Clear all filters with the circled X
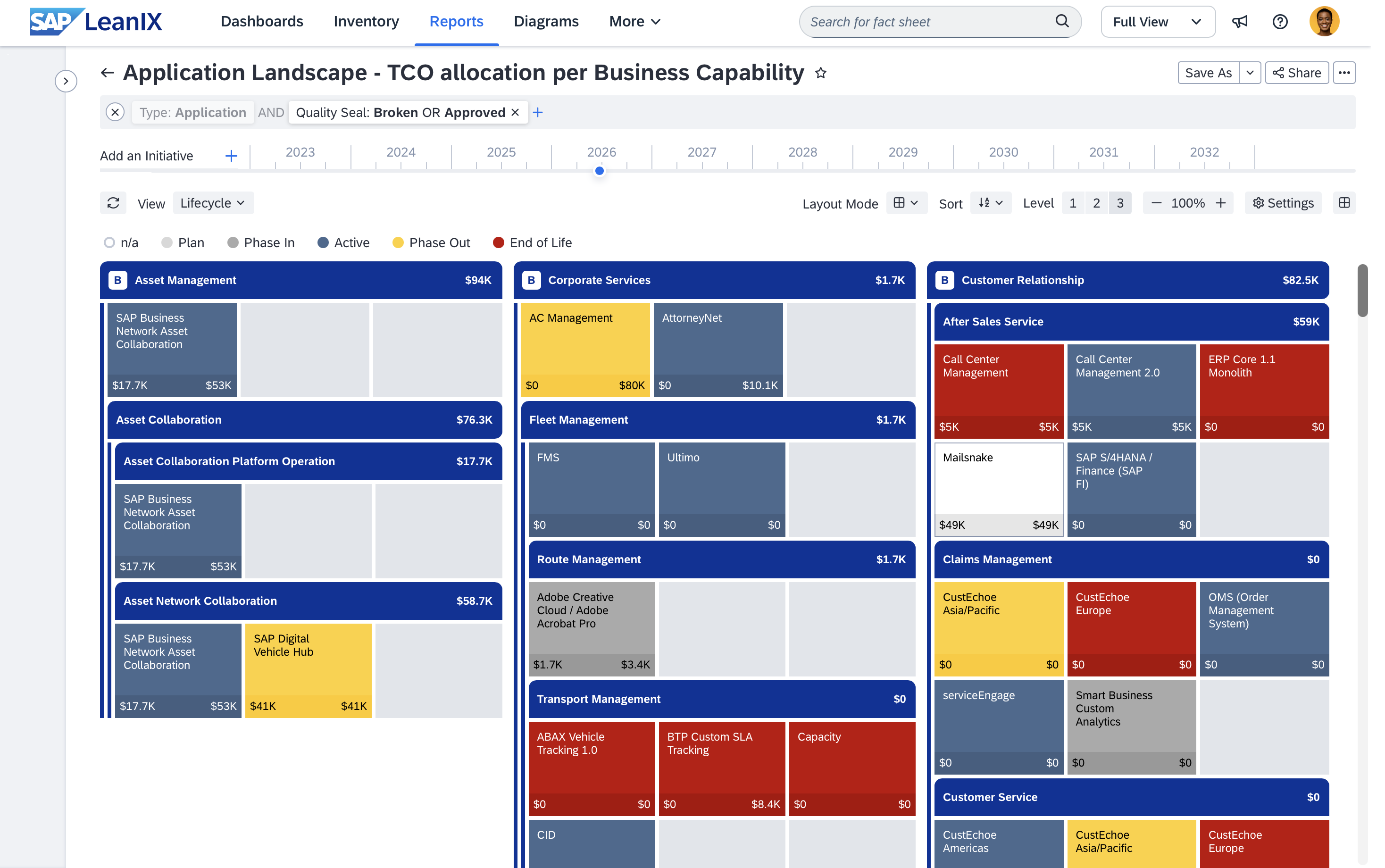Screen dimensions: 1385x868 (116, 112)
